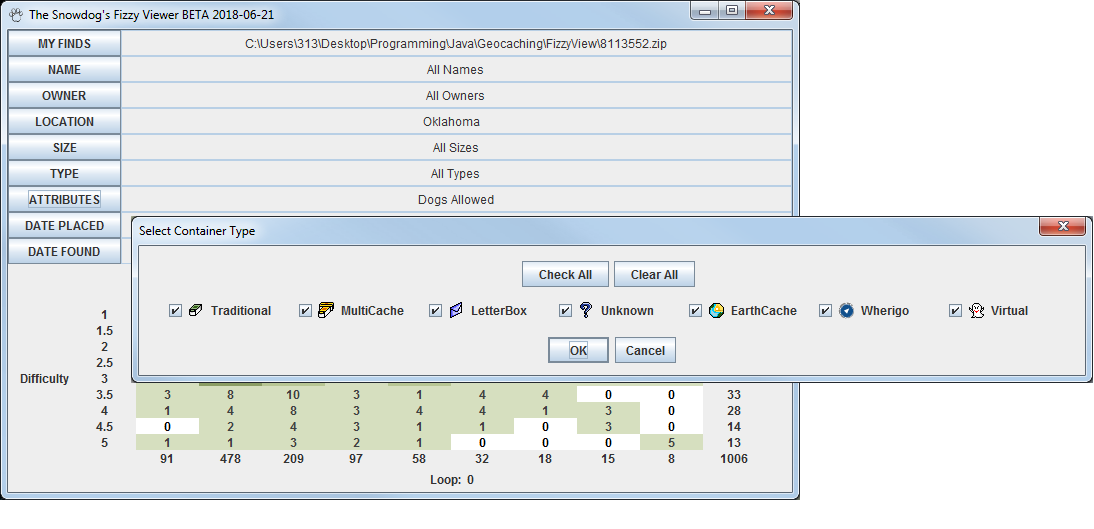Click the EarthCache globe icon
1094x529 pixels.
(x=716, y=311)
